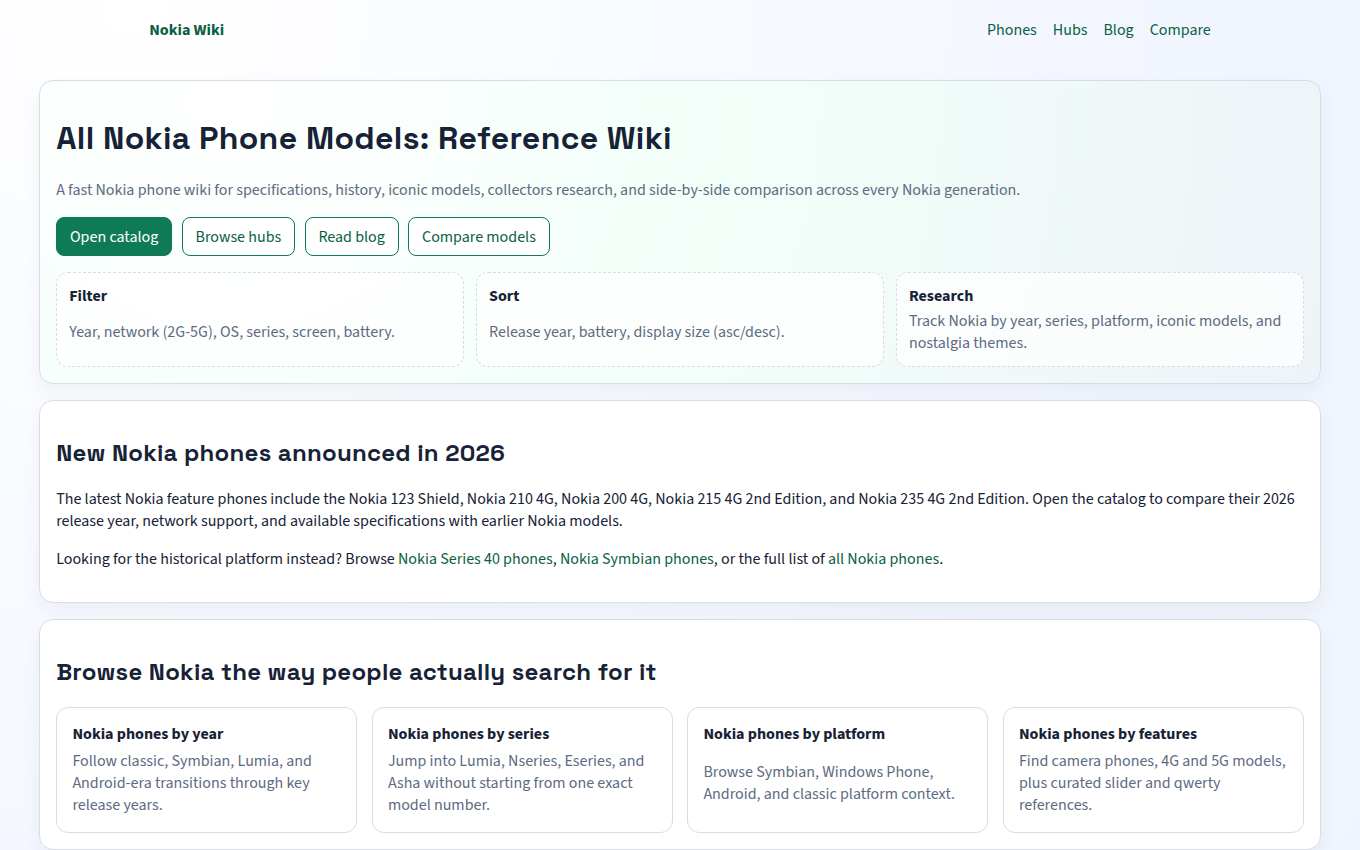The image size is (1360, 850).
Task: Open the all Nokia phones link
Action: click(x=883, y=559)
